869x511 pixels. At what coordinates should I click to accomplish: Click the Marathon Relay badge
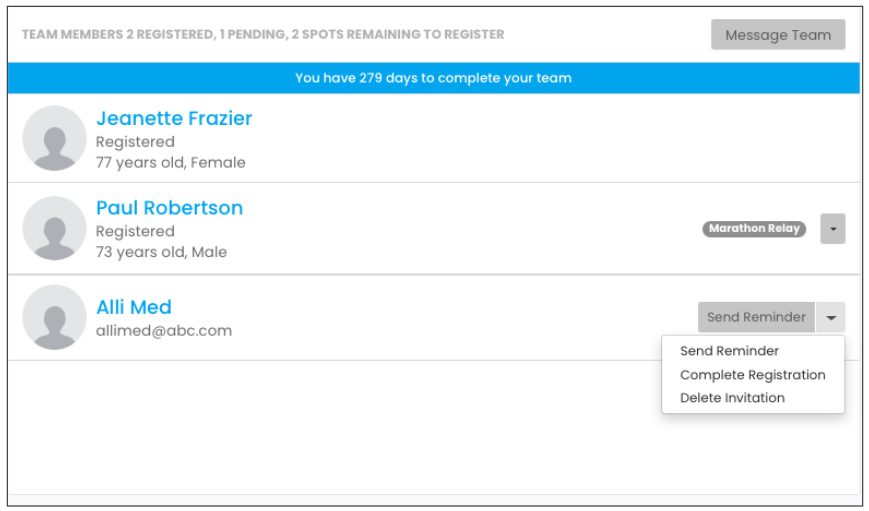coord(754,229)
